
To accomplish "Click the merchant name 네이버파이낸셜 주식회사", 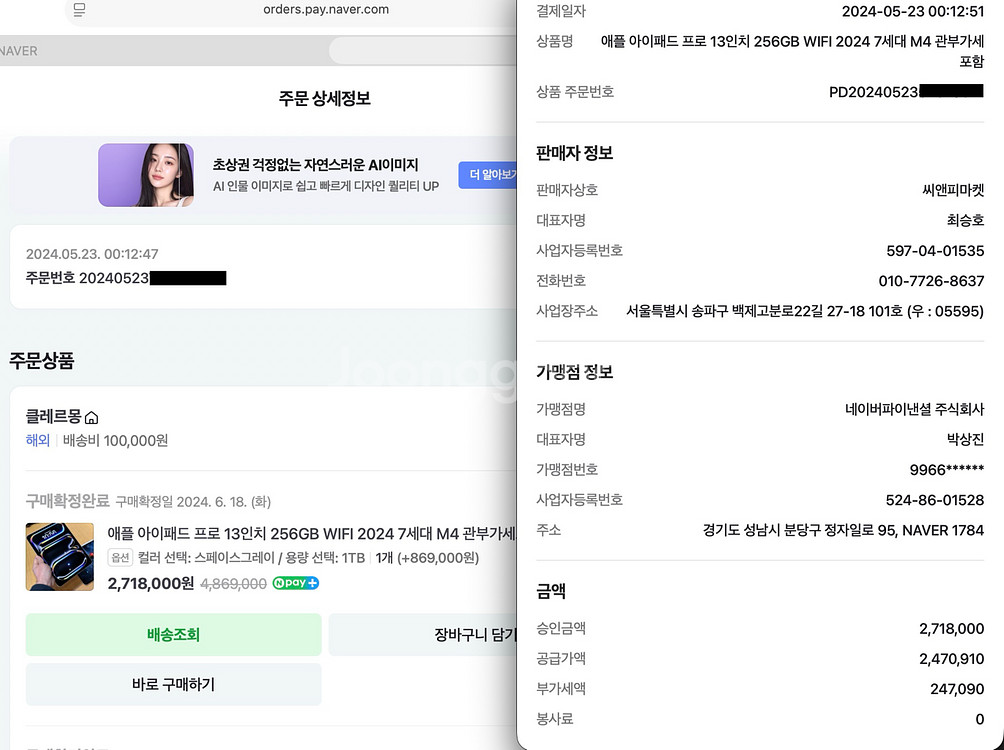I will tap(914, 409).
